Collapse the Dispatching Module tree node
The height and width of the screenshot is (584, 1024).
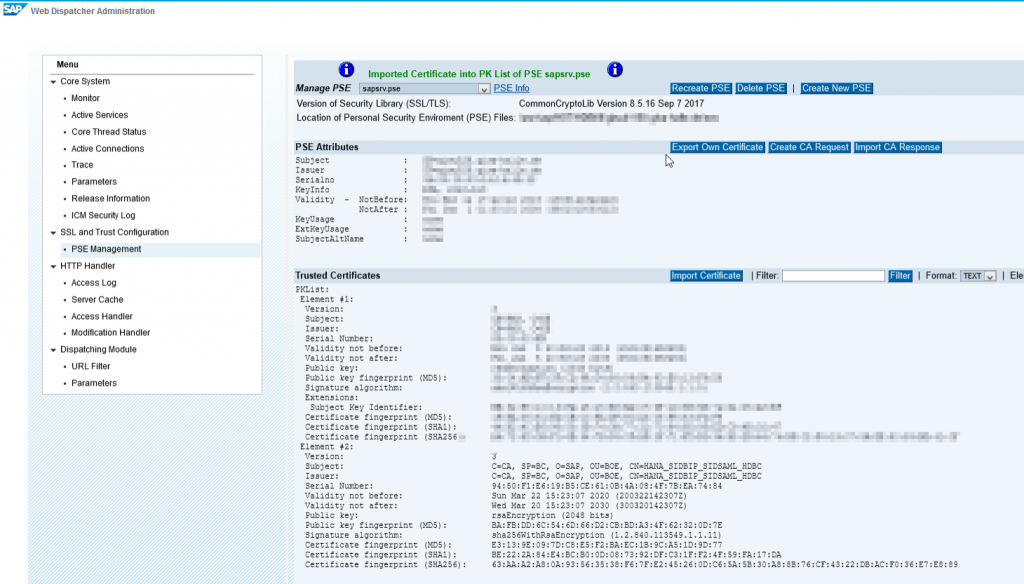tap(54, 350)
